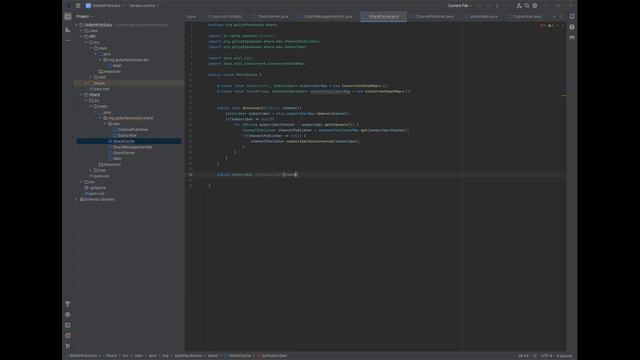This screenshot has height=360, width=640.
Task: Open the tool window icon below Notifications
Action: (572, 27)
